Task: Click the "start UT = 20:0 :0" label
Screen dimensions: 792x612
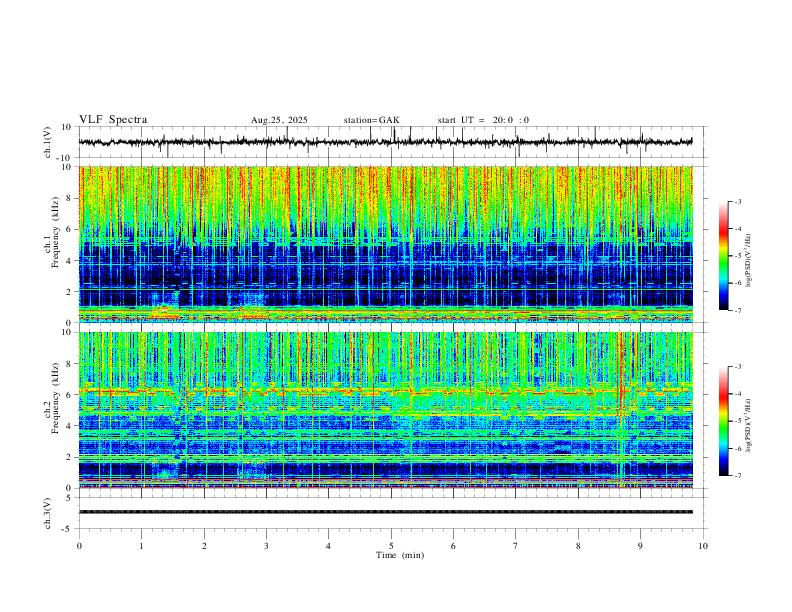Action: click(483, 120)
